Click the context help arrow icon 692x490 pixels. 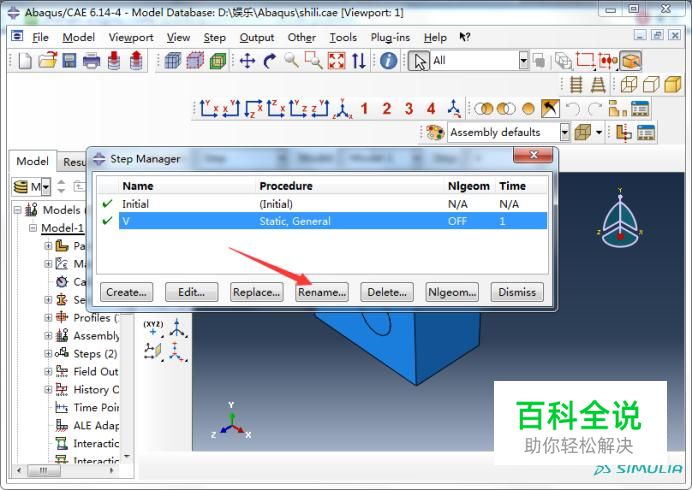(x=465, y=37)
